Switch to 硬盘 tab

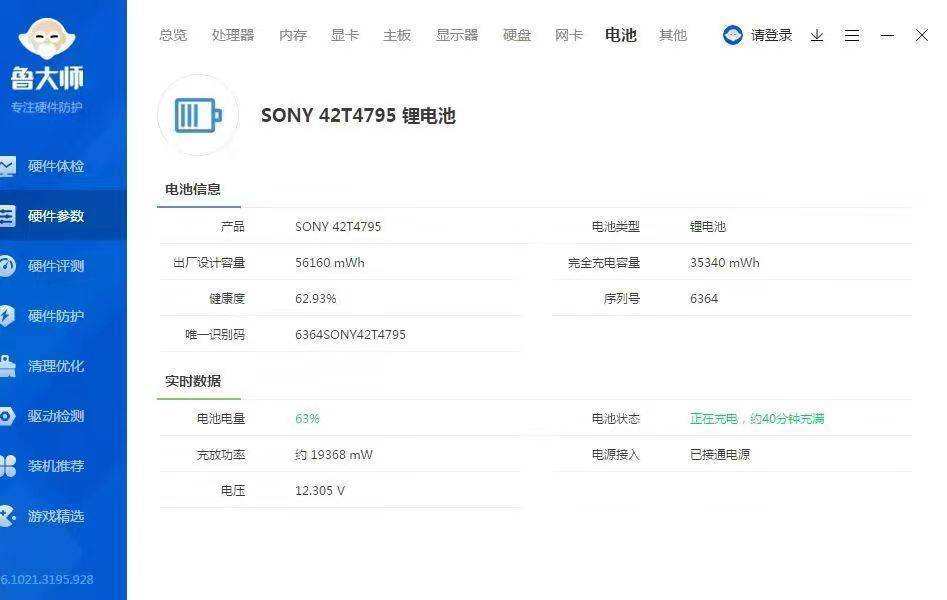pyautogui.click(x=517, y=35)
